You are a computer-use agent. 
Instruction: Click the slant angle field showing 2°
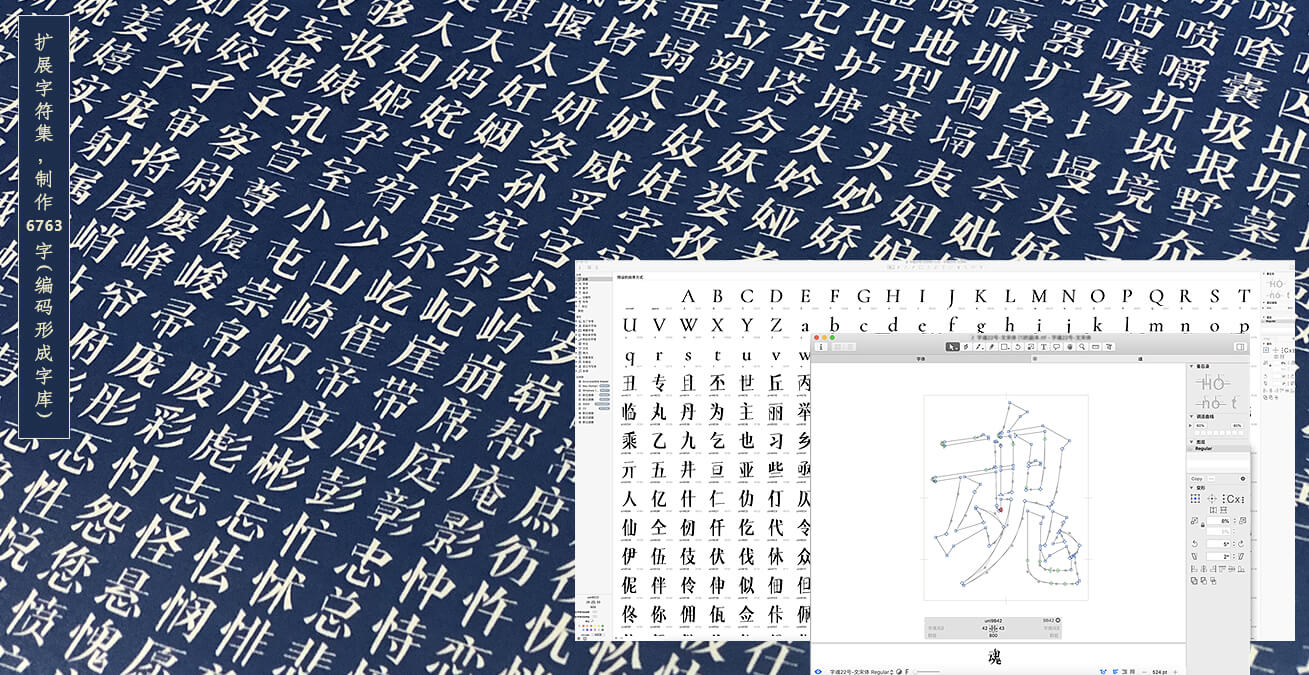pyautogui.click(x=1219, y=556)
